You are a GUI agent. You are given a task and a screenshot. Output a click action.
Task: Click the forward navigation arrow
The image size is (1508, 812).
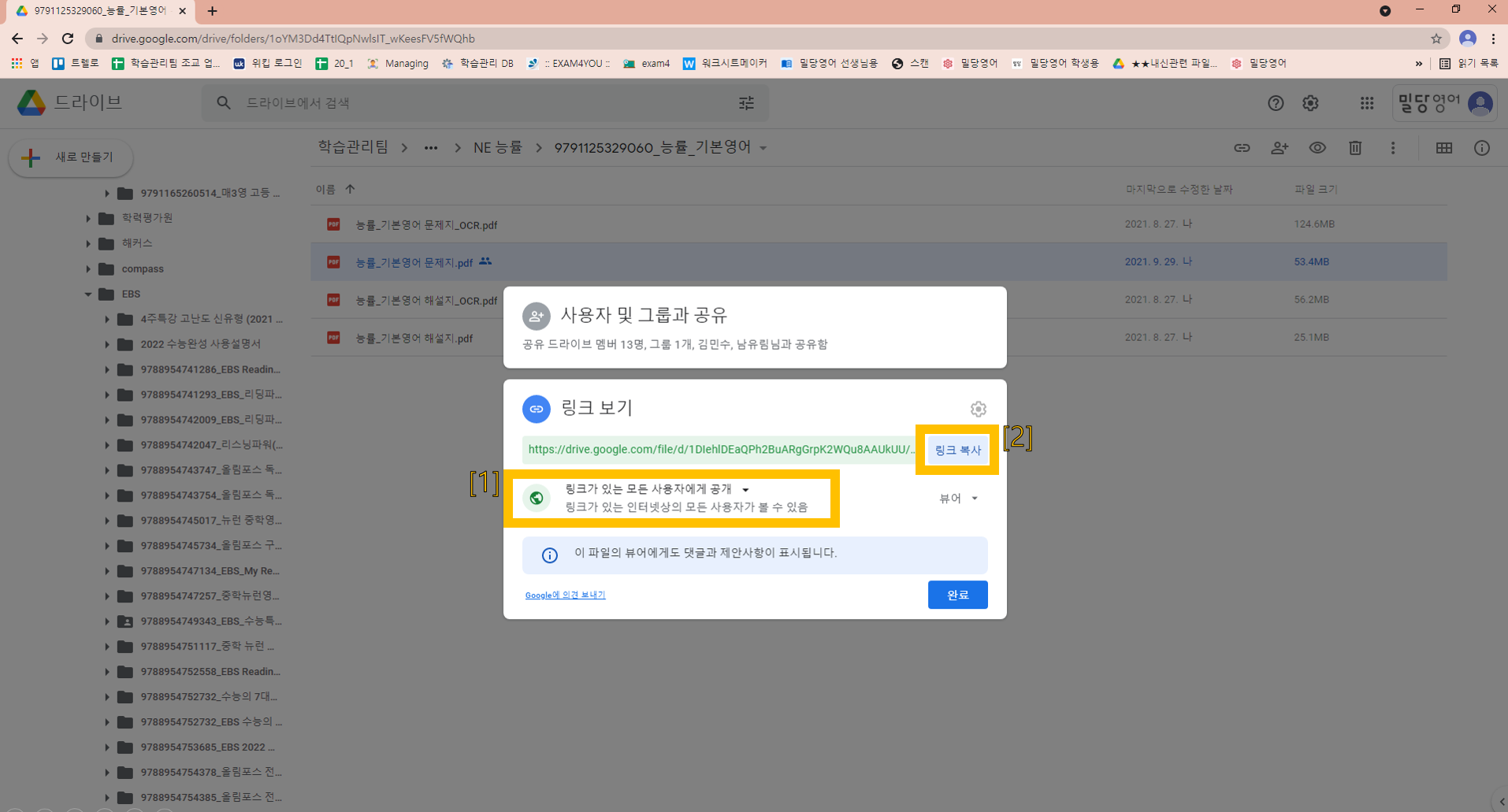43,39
